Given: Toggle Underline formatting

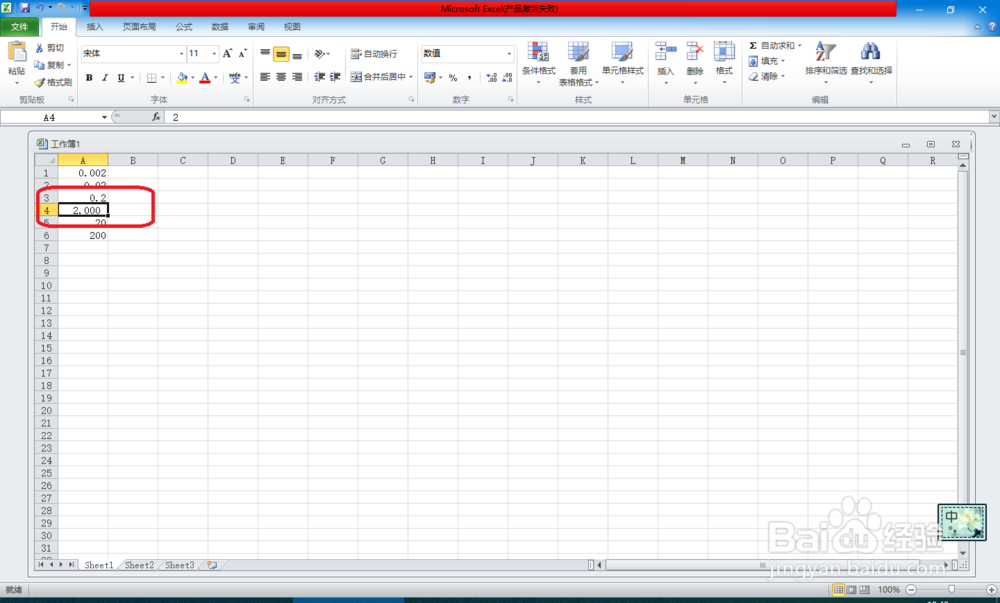Looking at the screenshot, I should coord(121,78).
